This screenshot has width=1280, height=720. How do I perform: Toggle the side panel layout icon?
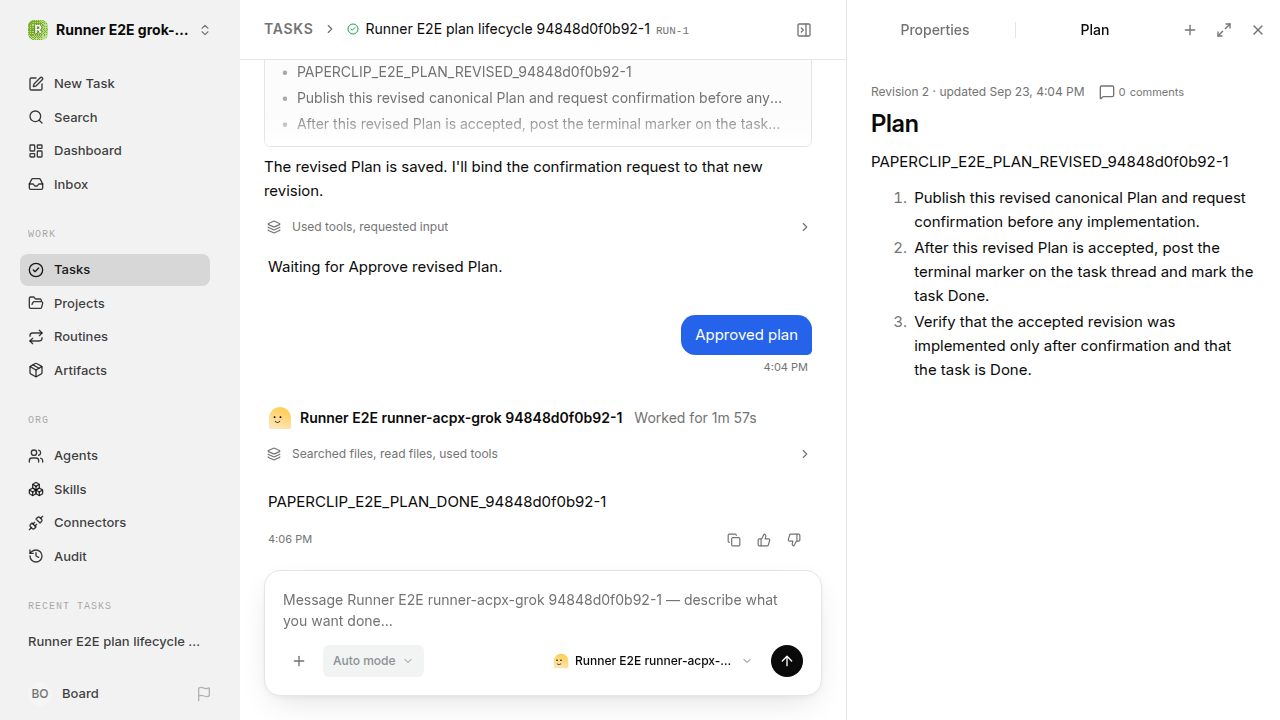(804, 30)
